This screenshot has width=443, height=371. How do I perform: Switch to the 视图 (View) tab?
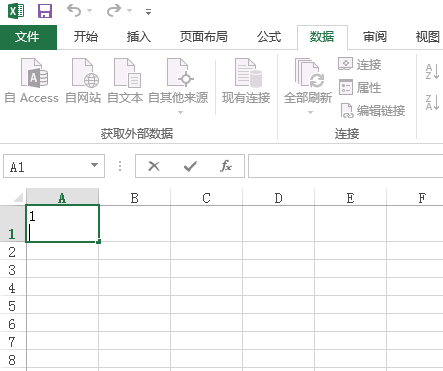pyautogui.click(x=428, y=37)
